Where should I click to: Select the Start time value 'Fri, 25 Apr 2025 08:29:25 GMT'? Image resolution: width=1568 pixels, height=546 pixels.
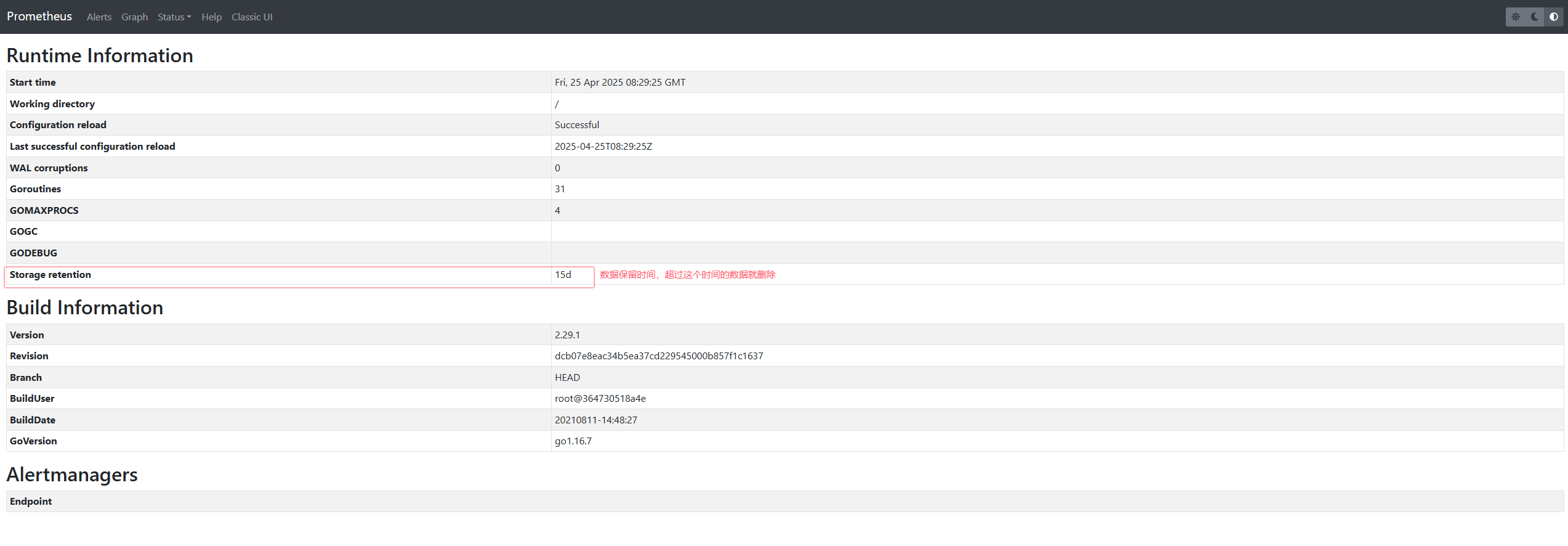pyautogui.click(x=620, y=83)
